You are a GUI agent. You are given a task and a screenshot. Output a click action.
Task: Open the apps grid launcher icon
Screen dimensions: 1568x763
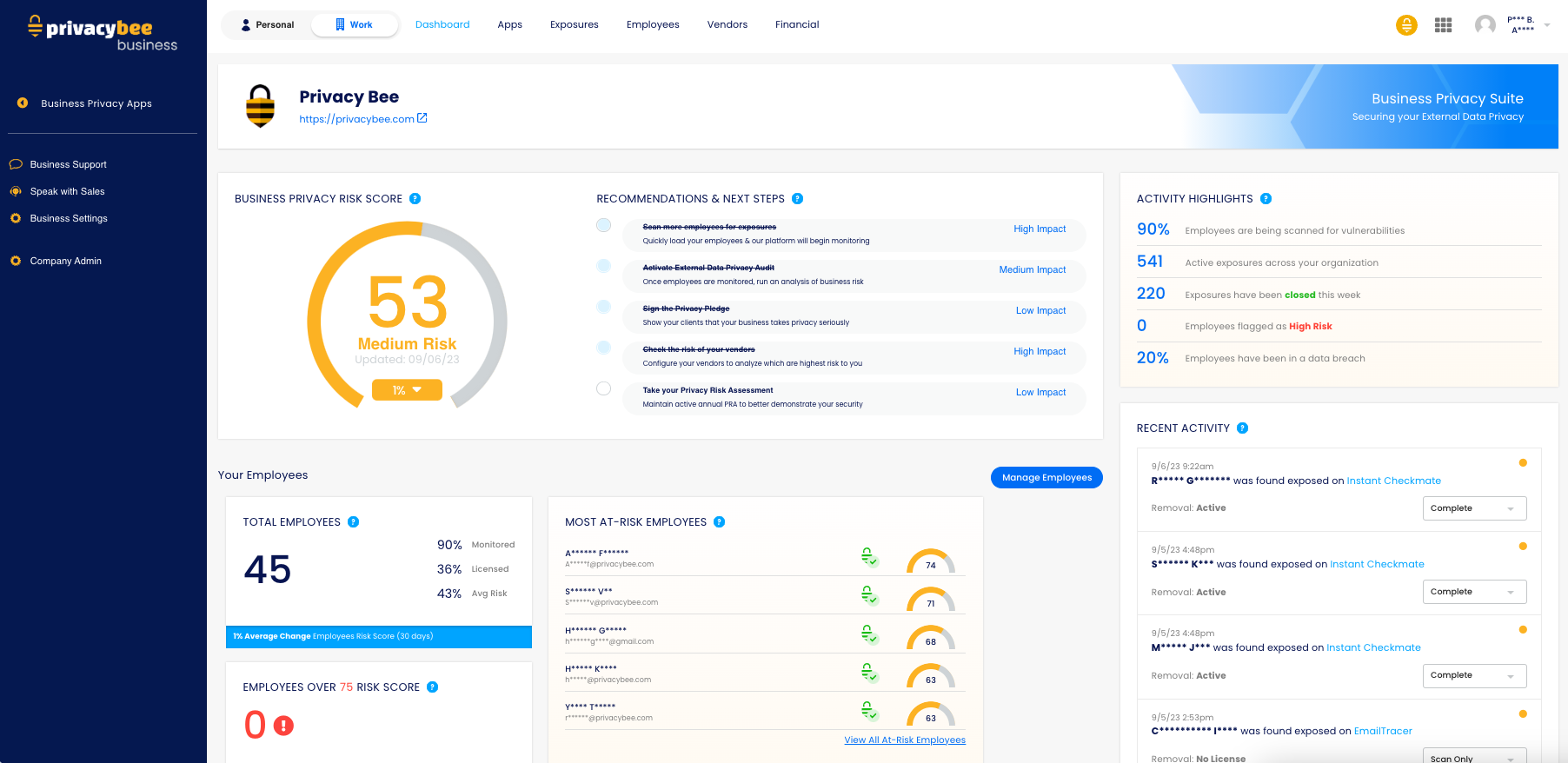1444,25
